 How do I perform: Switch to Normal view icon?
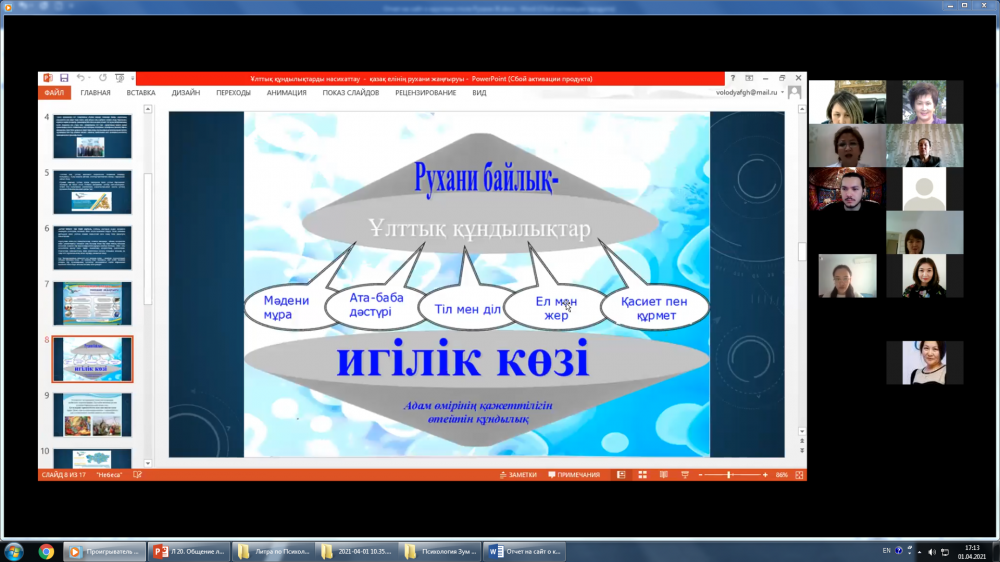(621, 475)
